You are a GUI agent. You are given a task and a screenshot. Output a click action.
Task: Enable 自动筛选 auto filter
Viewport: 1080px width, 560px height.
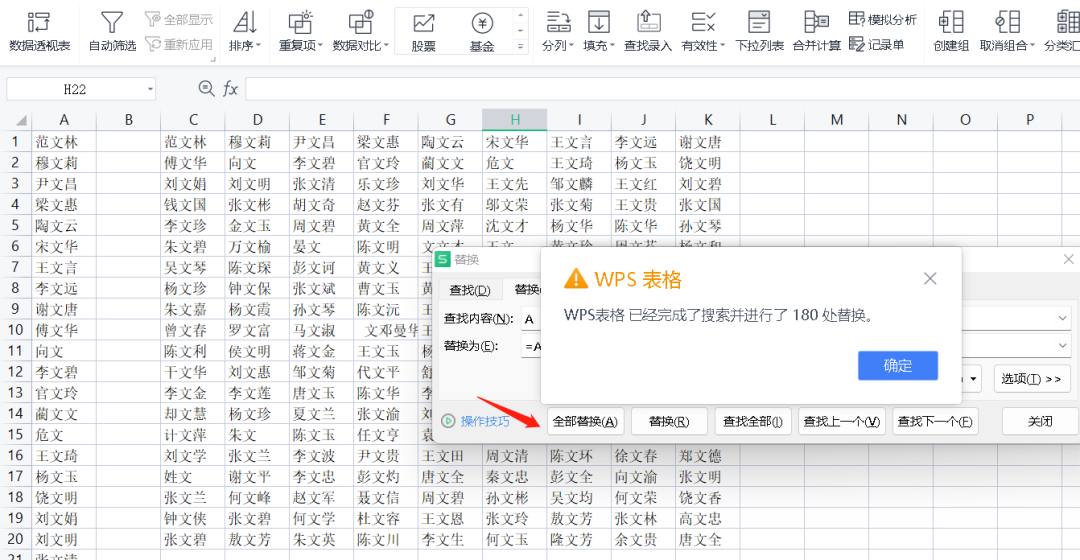tap(112, 32)
